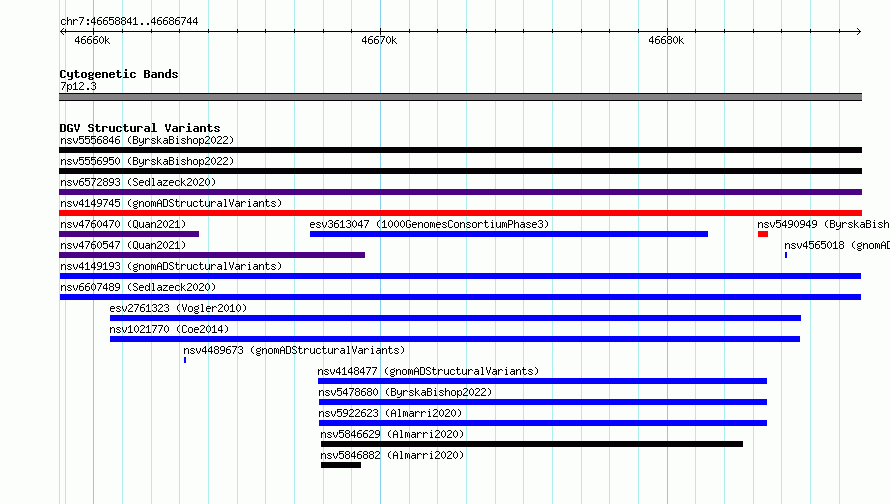Select the small red bar under nsv5490949
The width and height of the screenshot is (890, 504).
763,234
